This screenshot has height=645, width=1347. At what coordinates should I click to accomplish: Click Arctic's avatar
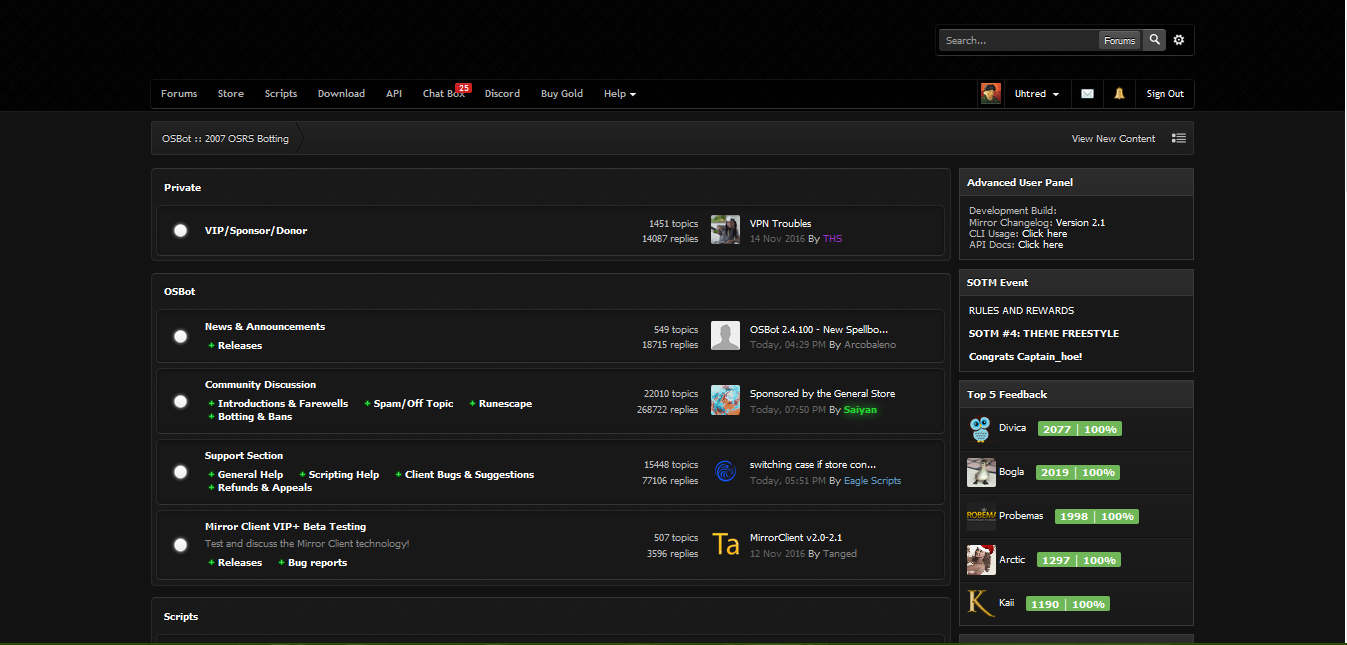[981, 560]
